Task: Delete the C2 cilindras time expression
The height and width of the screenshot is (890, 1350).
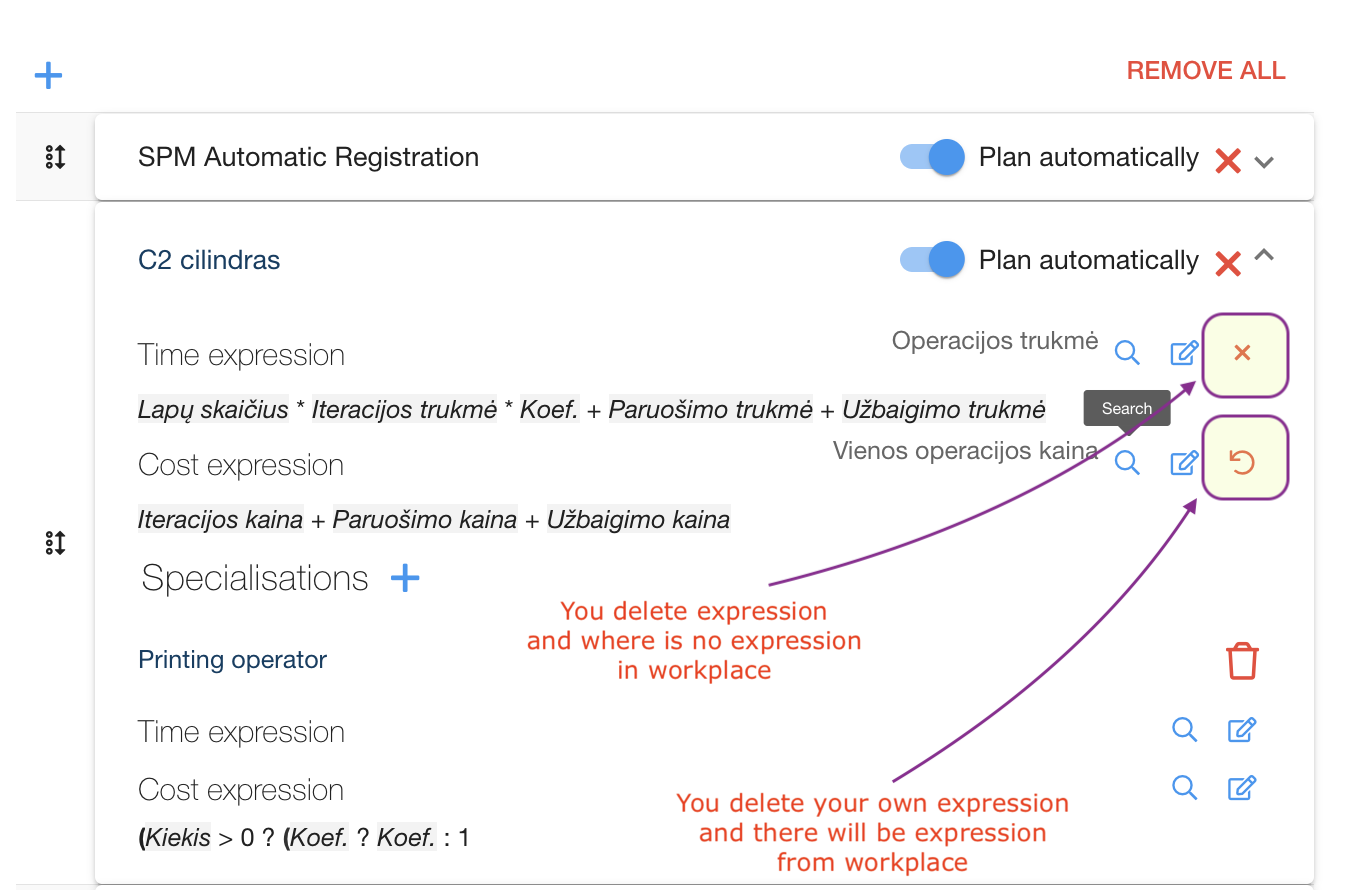Action: point(1243,353)
